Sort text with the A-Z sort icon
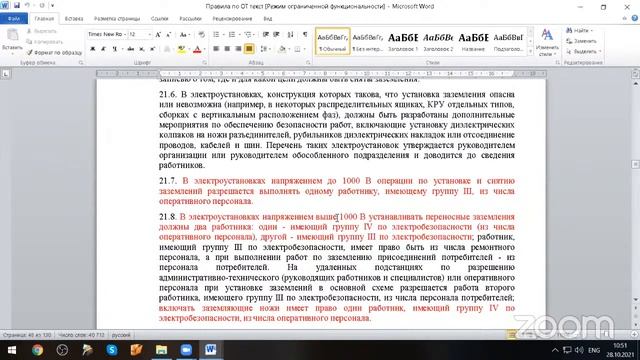The width and height of the screenshot is (640, 360). pyautogui.click(x=291, y=35)
